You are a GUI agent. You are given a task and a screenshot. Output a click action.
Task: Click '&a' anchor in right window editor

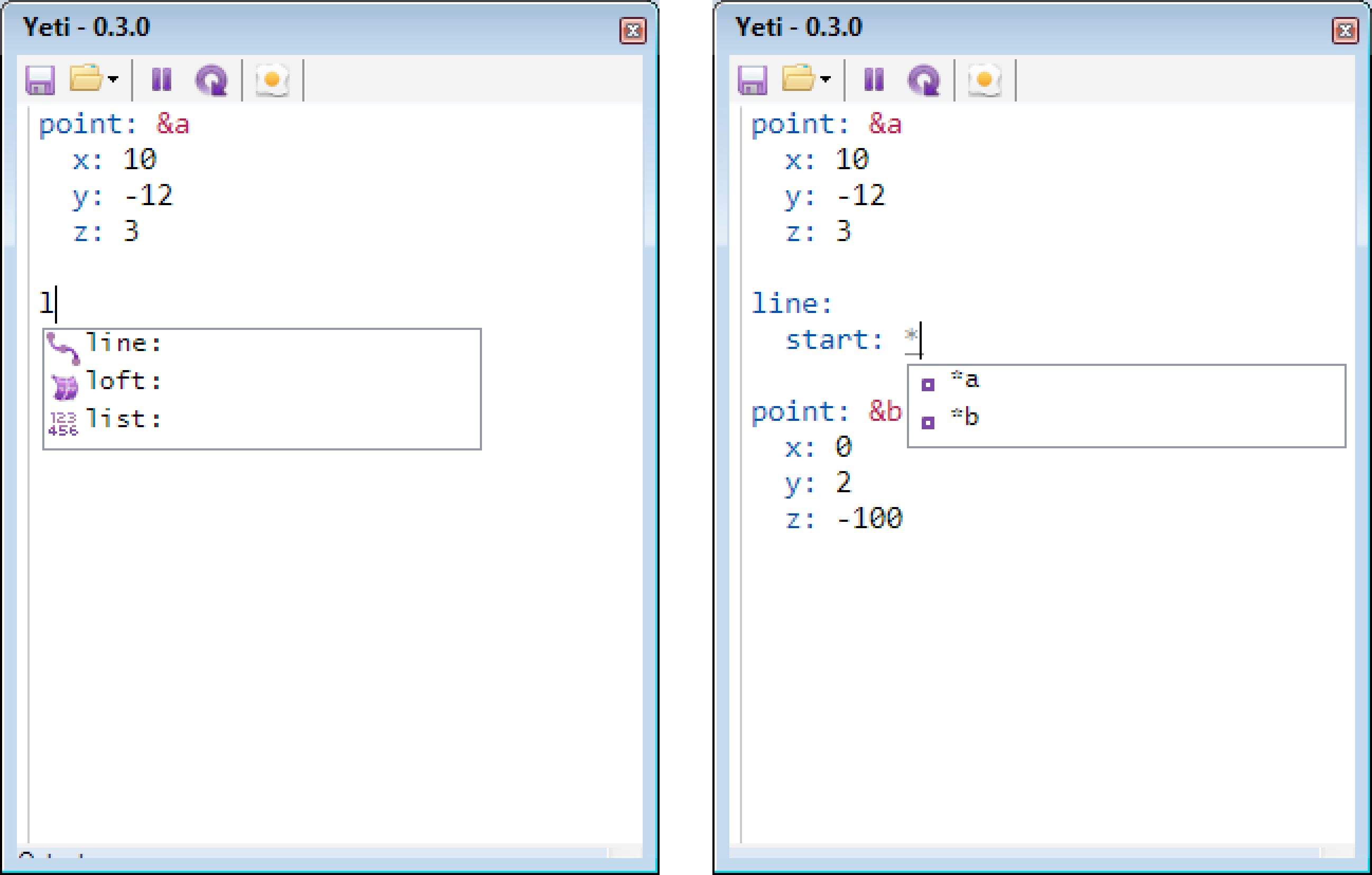coord(885,124)
